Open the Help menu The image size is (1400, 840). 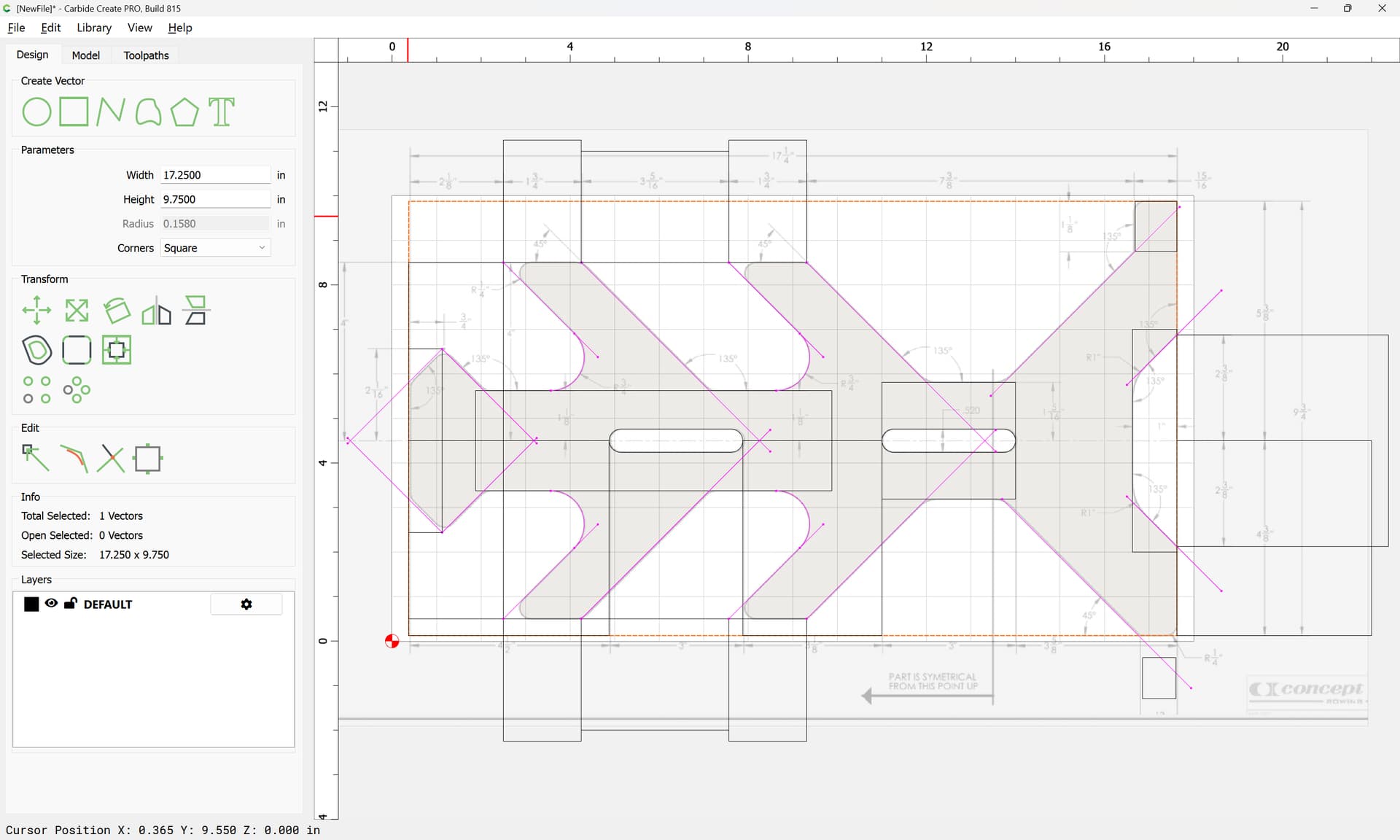[x=180, y=28]
